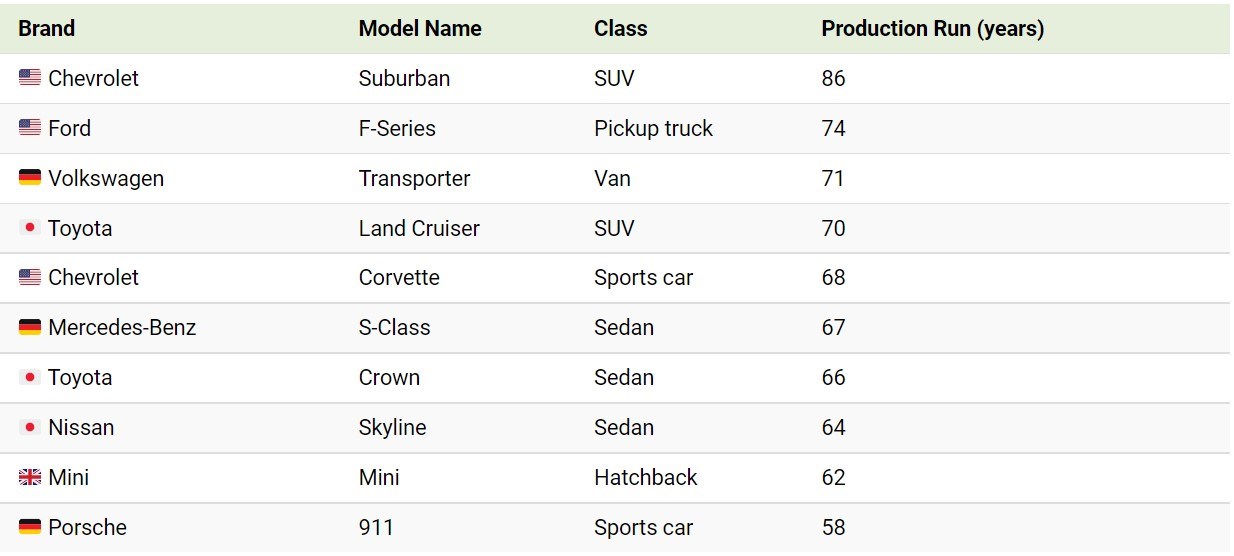Click the German flag beside Porsche
1234x556 pixels.
click(x=30, y=527)
